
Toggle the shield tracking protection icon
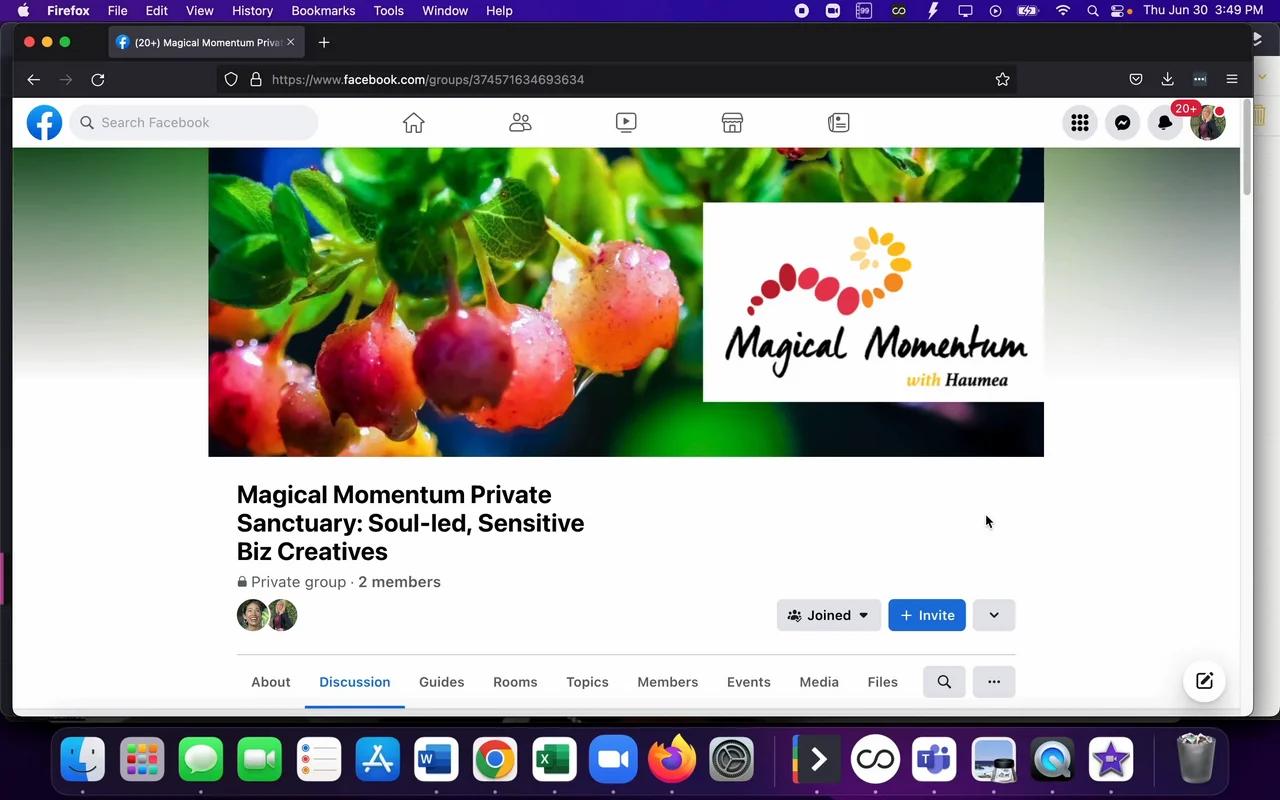point(230,79)
